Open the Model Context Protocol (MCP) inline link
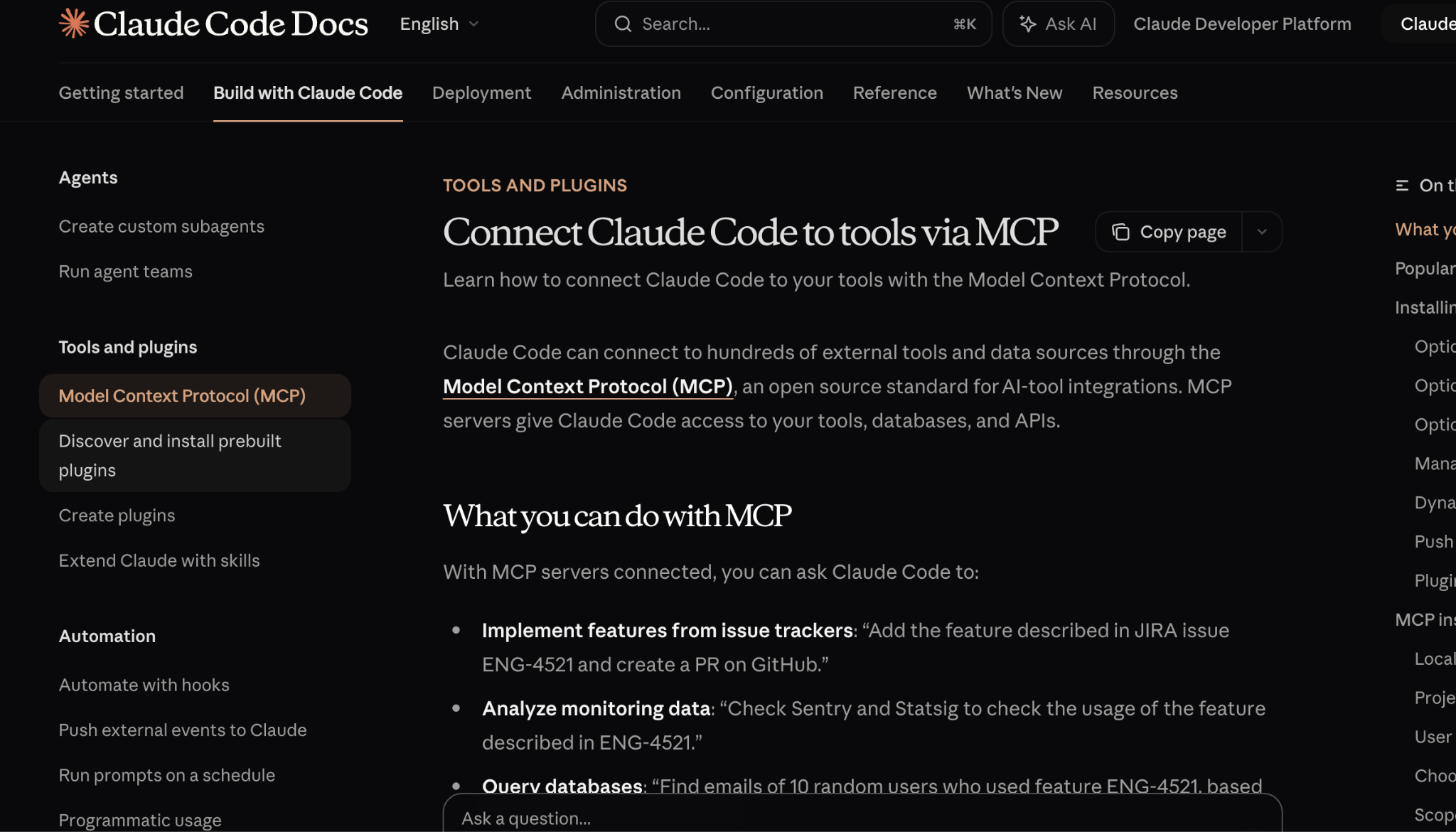Screen dimensions: 1456x832 (x=587, y=386)
